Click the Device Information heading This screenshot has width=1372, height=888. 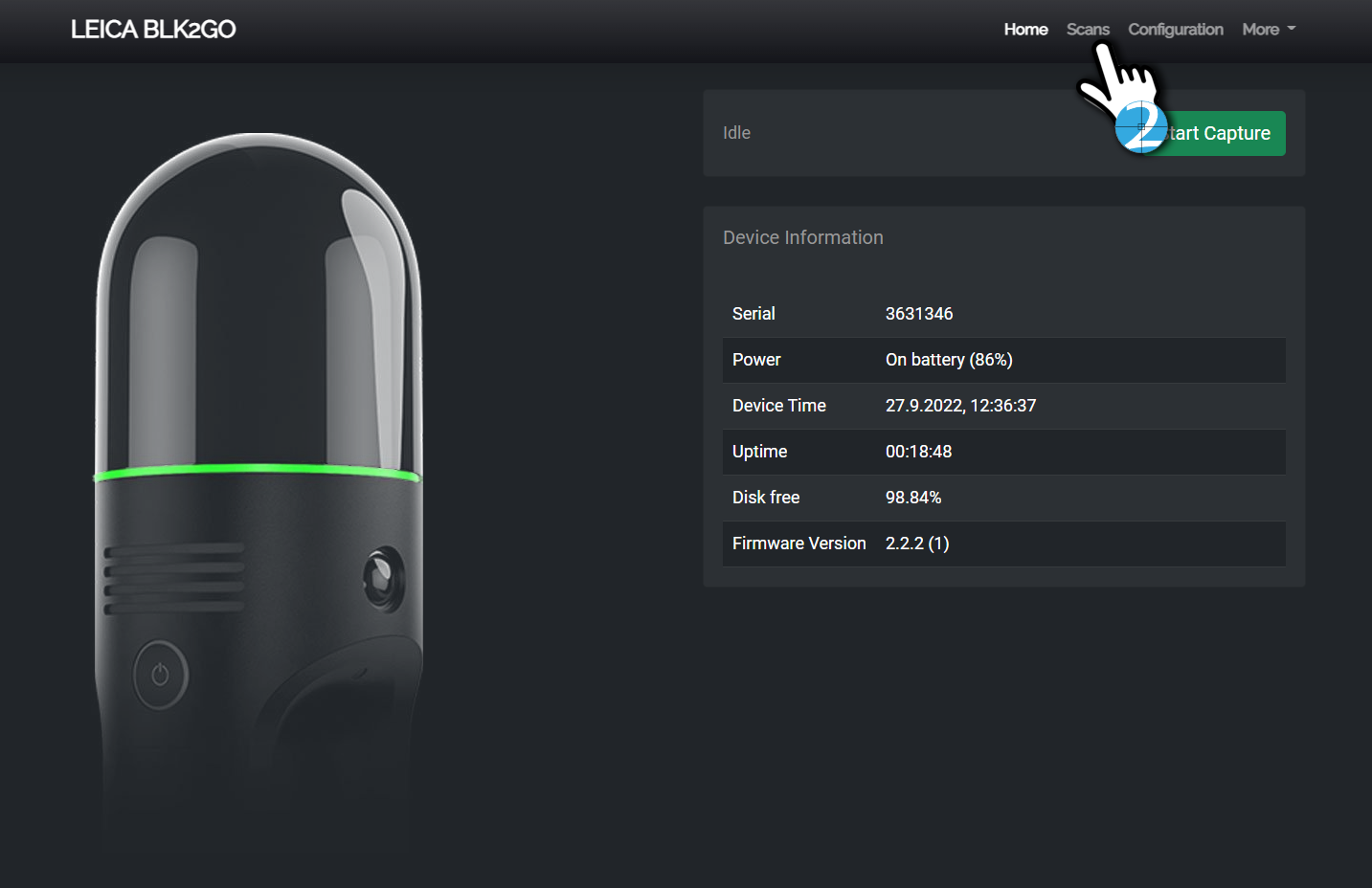click(802, 237)
